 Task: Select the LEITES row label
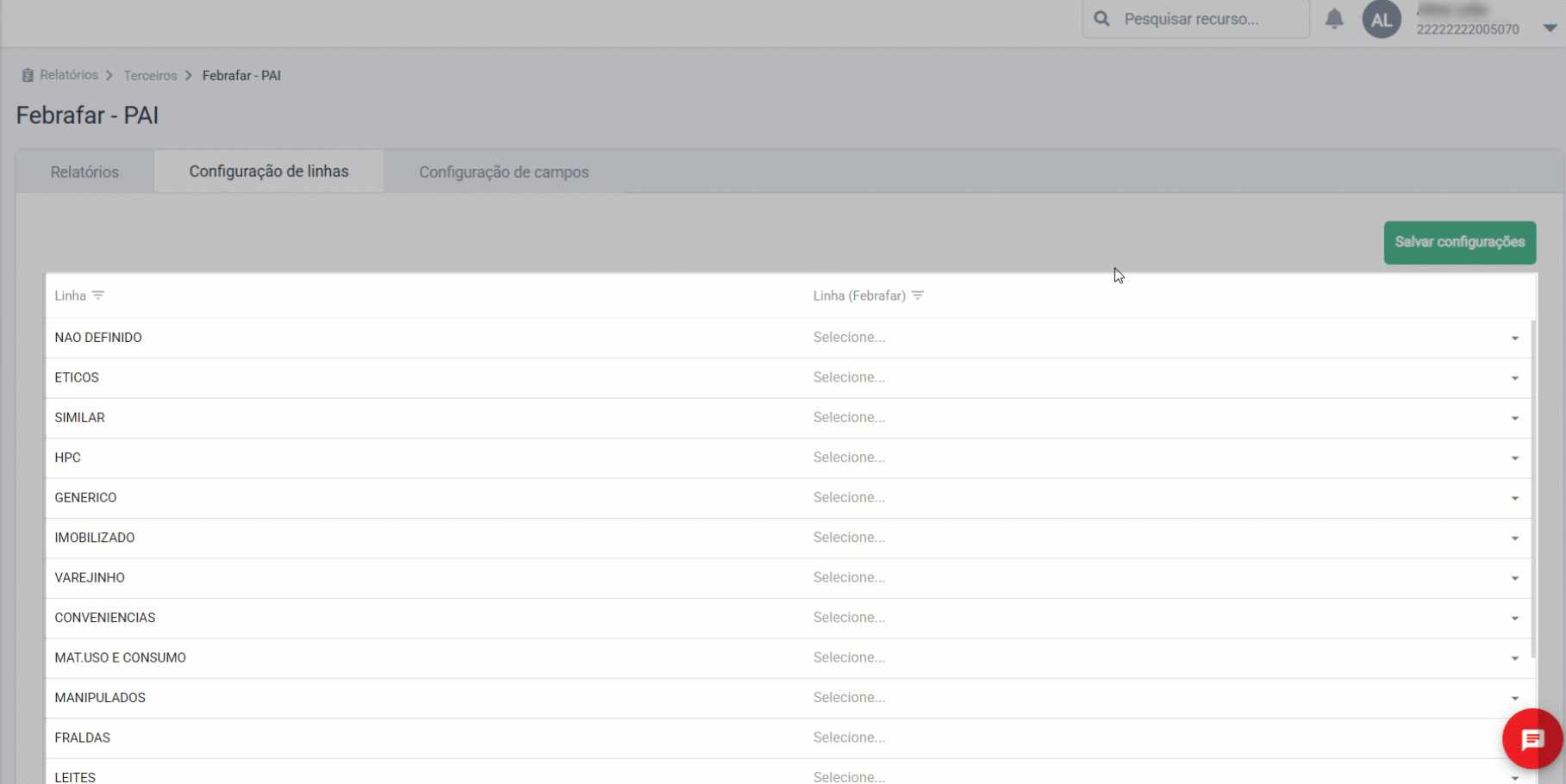[75, 777]
